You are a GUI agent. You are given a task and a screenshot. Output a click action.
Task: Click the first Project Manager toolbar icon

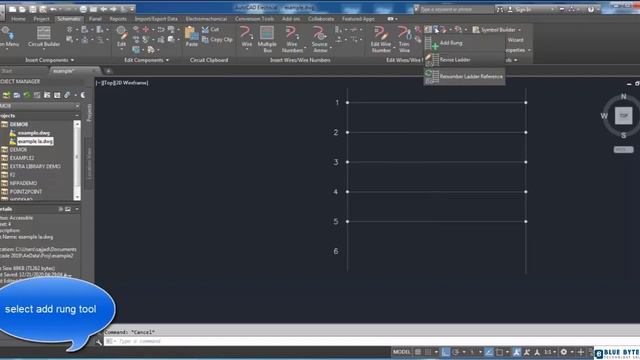pos(7,95)
